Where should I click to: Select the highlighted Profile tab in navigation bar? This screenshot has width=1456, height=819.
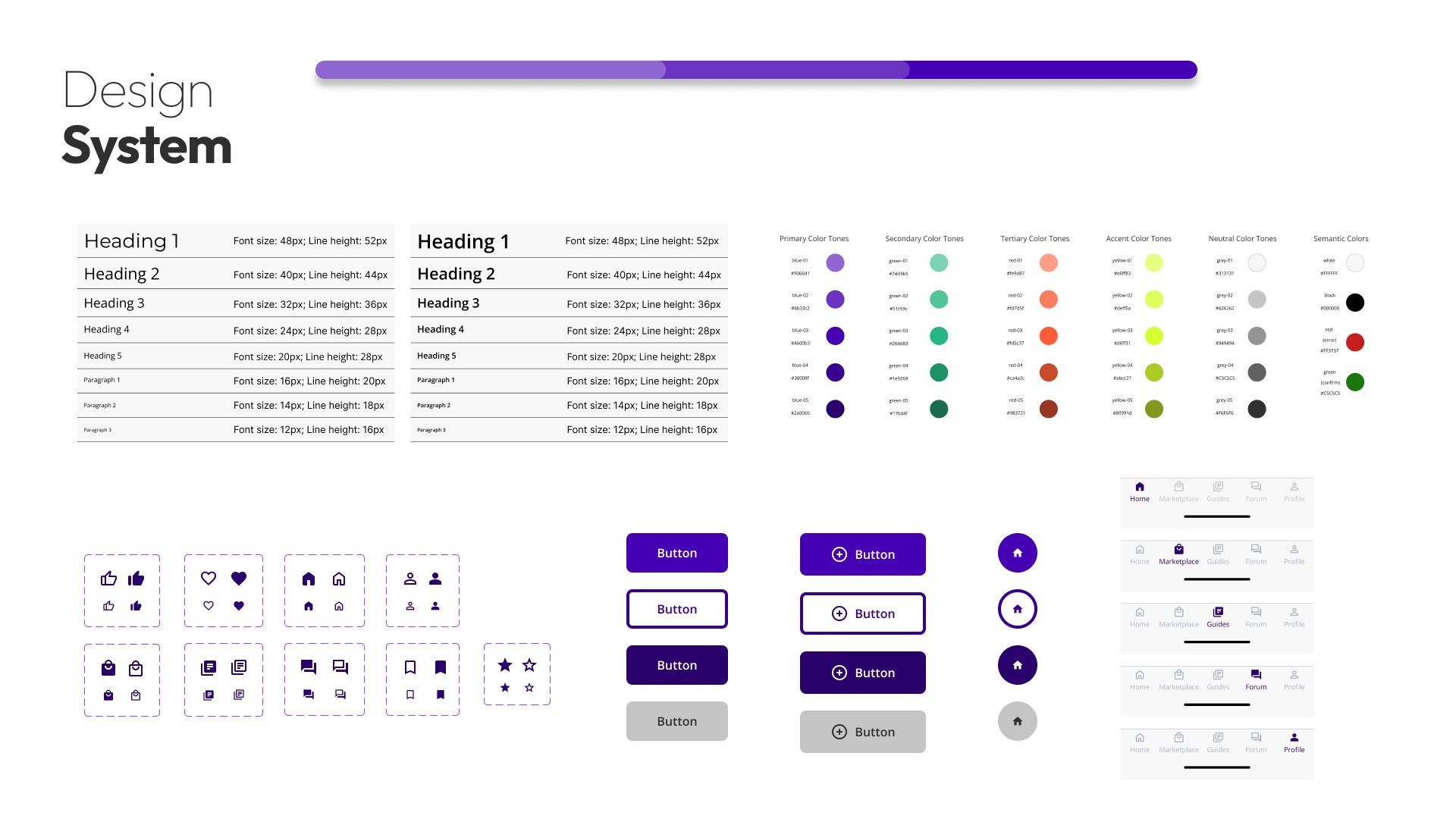tap(1294, 742)
